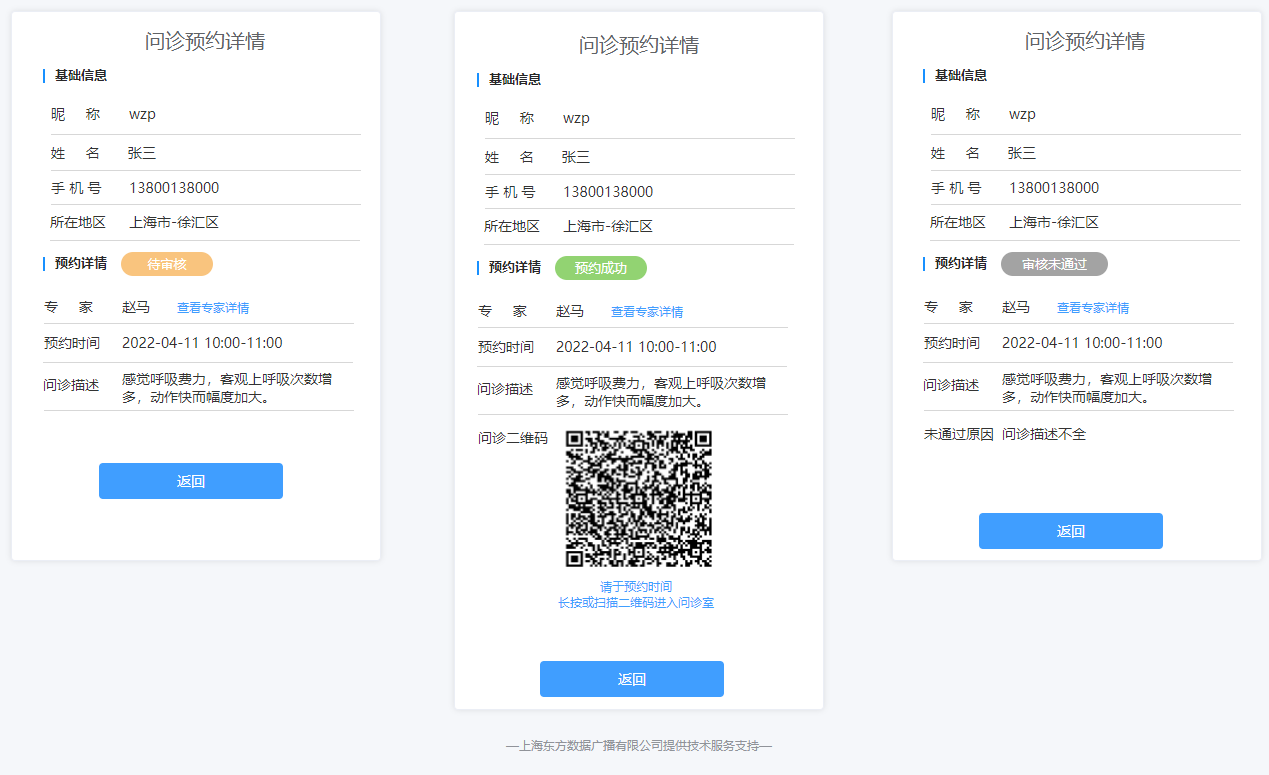Screen dimensions: 1269x775
Task: Open 查看专家详情 on the 待审核 card
Action: click(x=214, y=307)
